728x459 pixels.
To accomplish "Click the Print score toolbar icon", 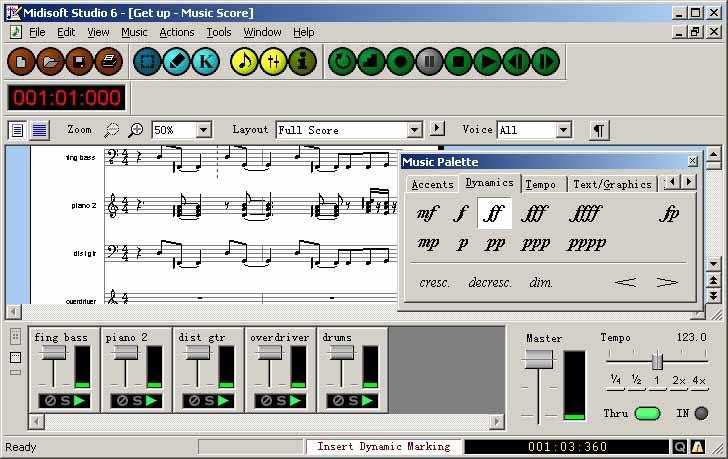I will click(x=109, y=62).
